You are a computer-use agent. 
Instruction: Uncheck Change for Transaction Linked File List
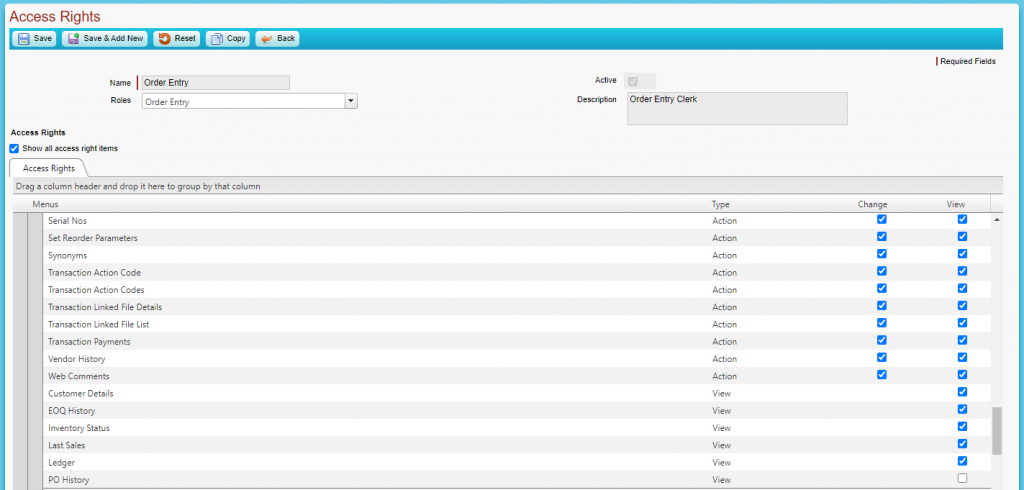(x=882, y=323)
